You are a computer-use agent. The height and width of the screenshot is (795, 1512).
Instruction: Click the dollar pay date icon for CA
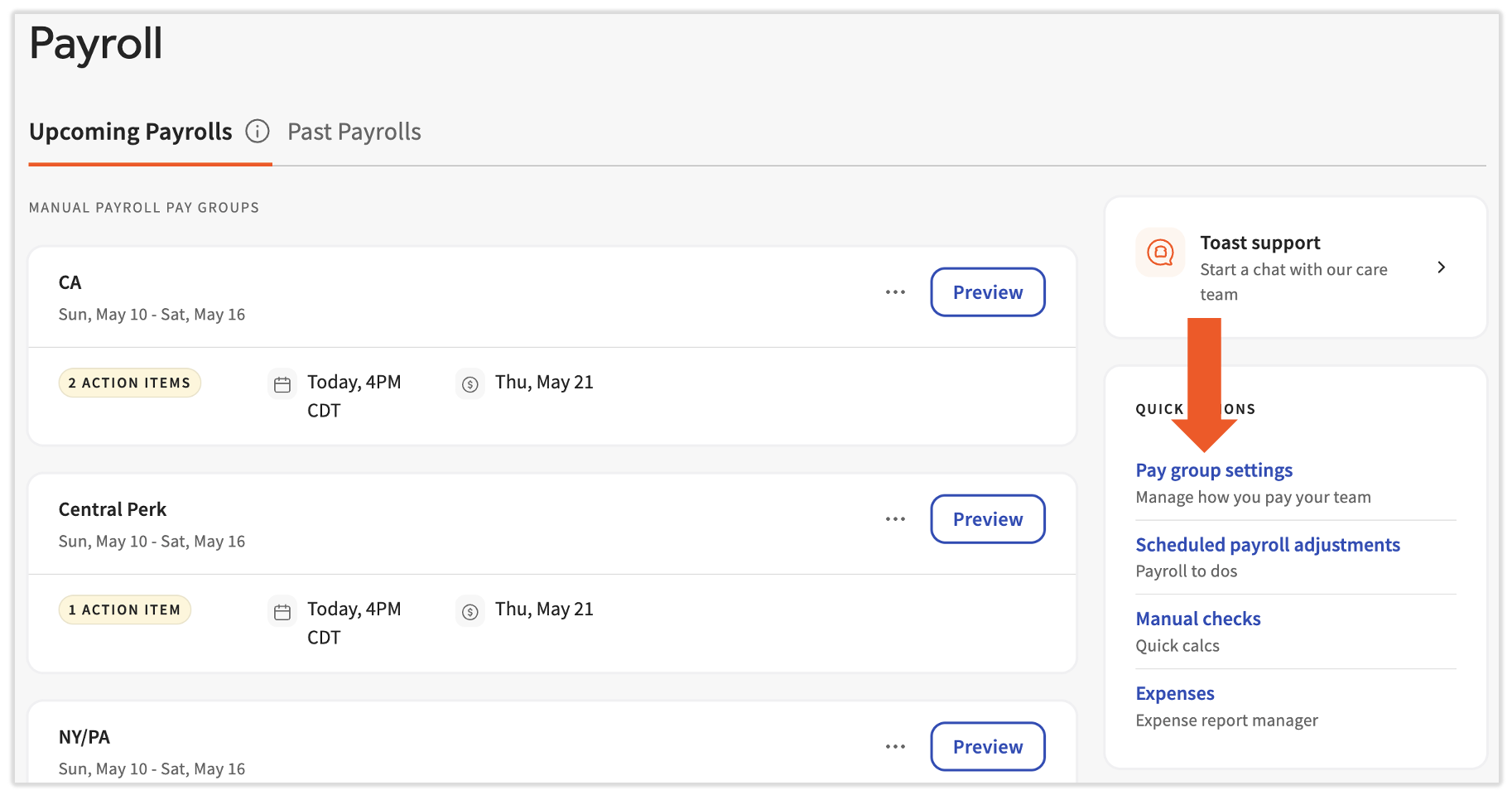click(470, 384)
